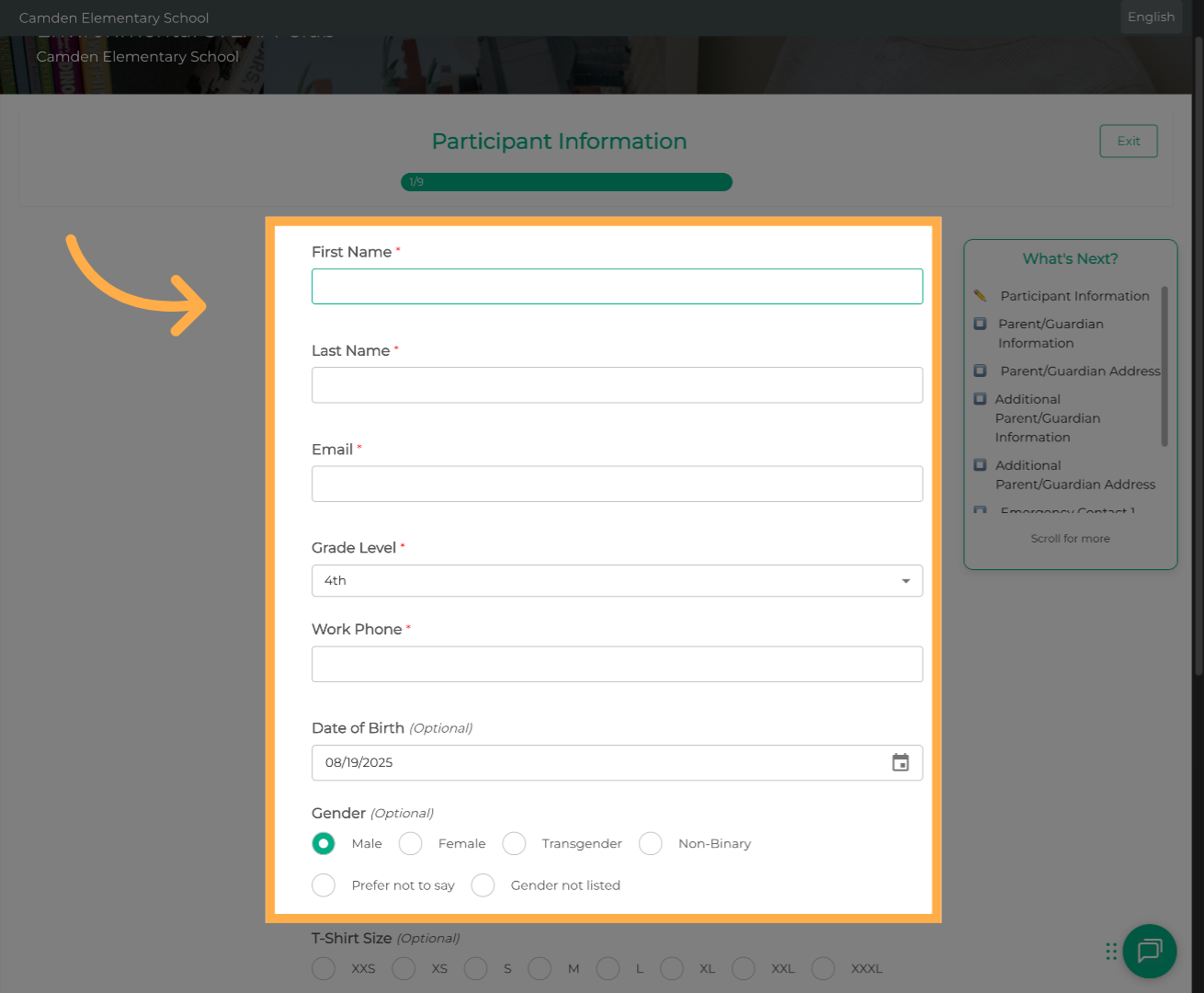Click the Parent/Guardian Information step icon
1204x993 pixels.
(980, 324)
